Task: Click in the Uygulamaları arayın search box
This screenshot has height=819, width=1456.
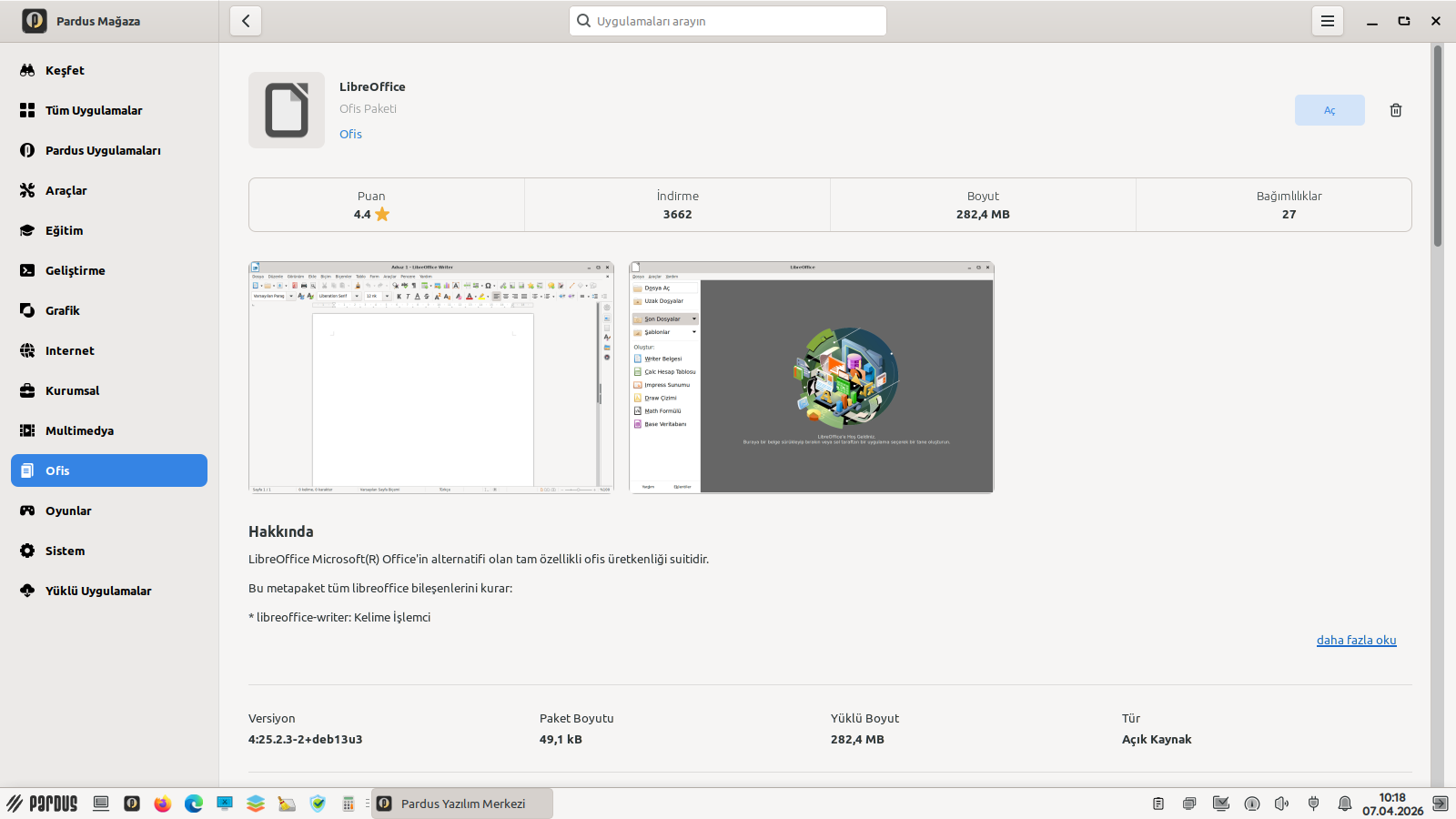Action: [x=737, y=21]
